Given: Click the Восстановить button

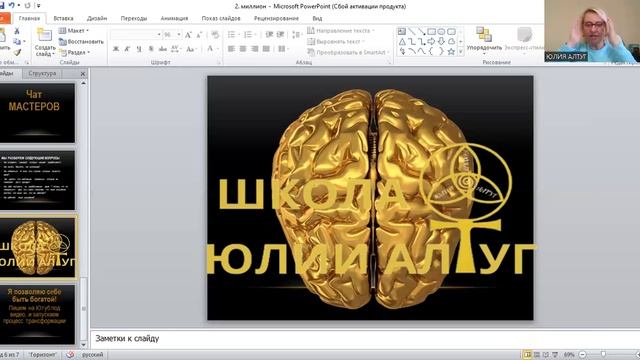Looking at the screenshot, I should (x=81, y=41).
